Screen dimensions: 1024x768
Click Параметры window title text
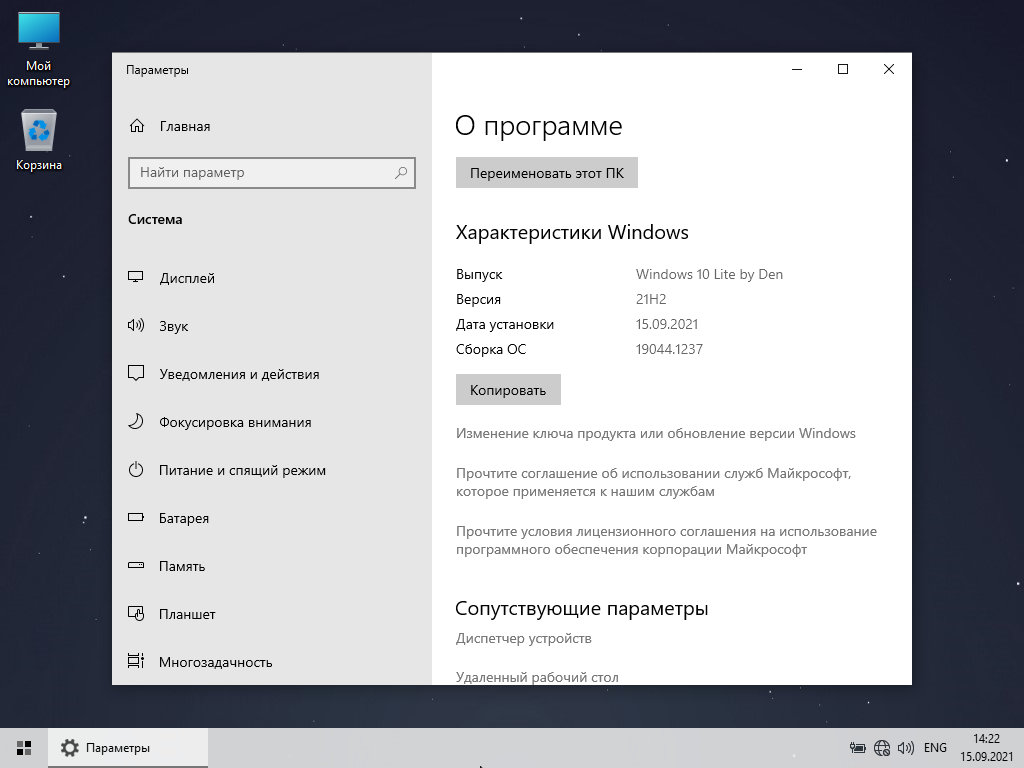[x=157, y=70]
